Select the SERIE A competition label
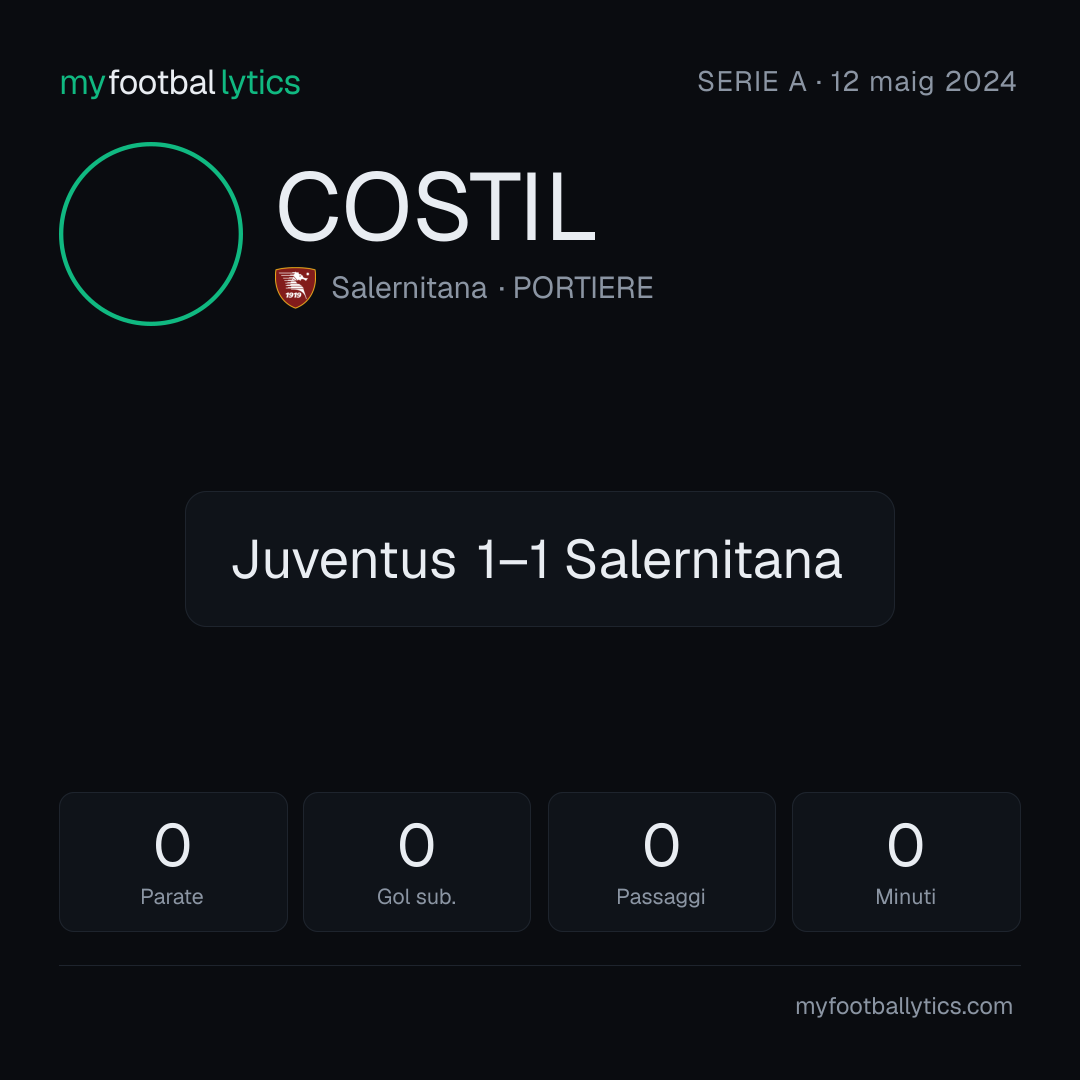This screenshot has height=1080, width=1080. click(x=751, y=81)
